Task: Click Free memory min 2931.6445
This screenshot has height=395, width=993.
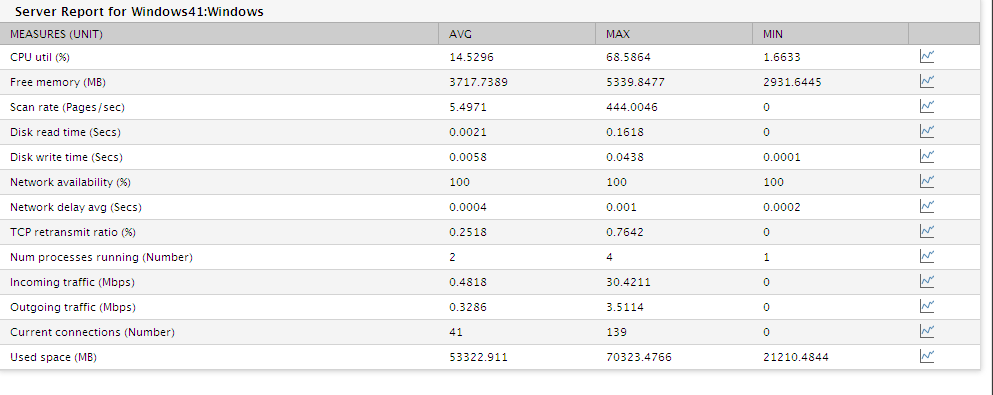Action: click(792, 82)
